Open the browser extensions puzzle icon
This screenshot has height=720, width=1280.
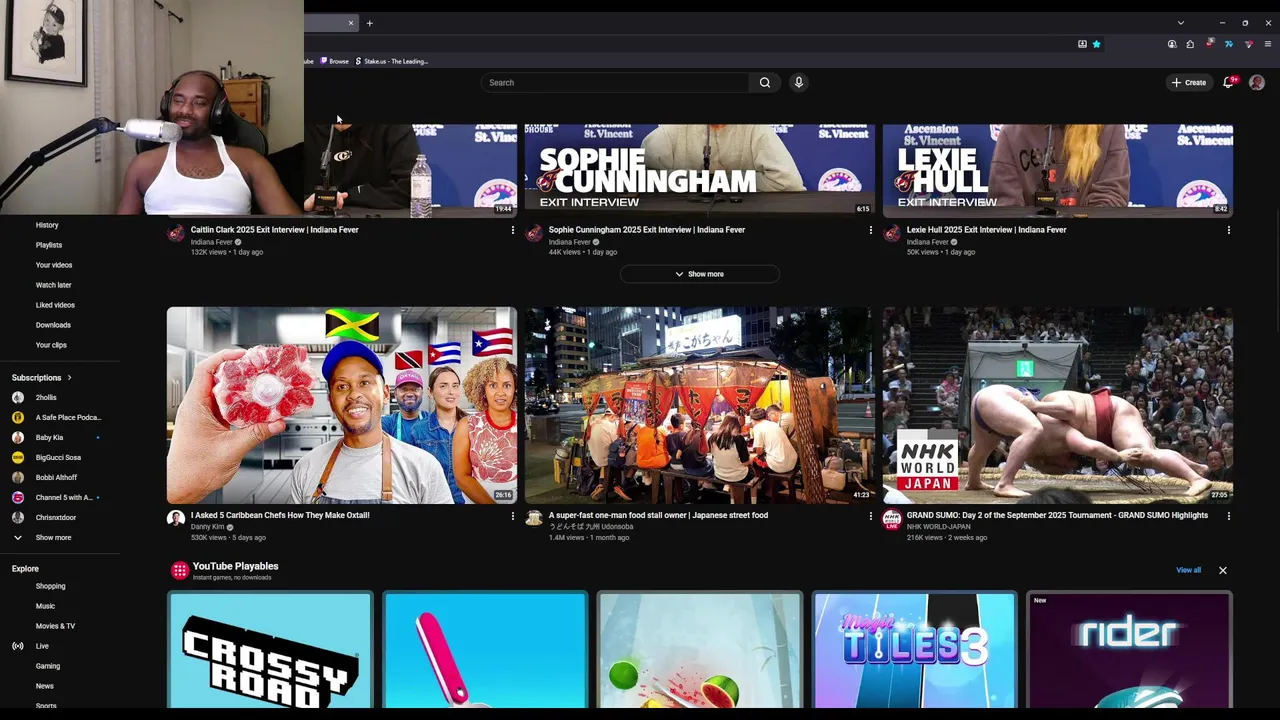[1190, 44]
